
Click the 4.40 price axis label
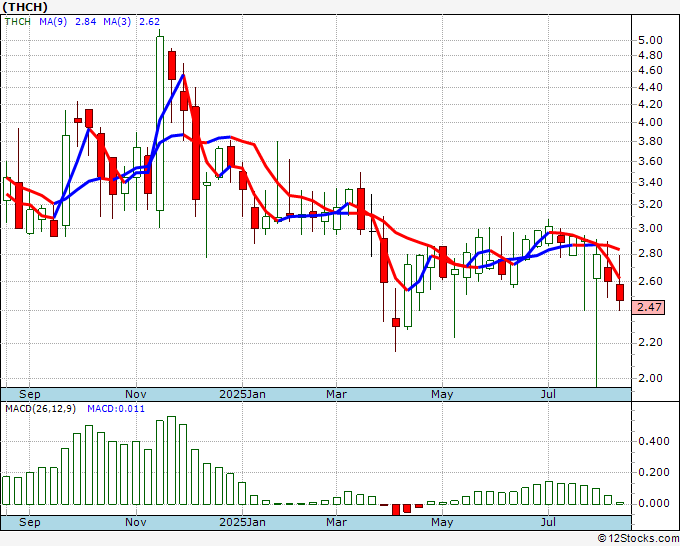click(651, 87)
